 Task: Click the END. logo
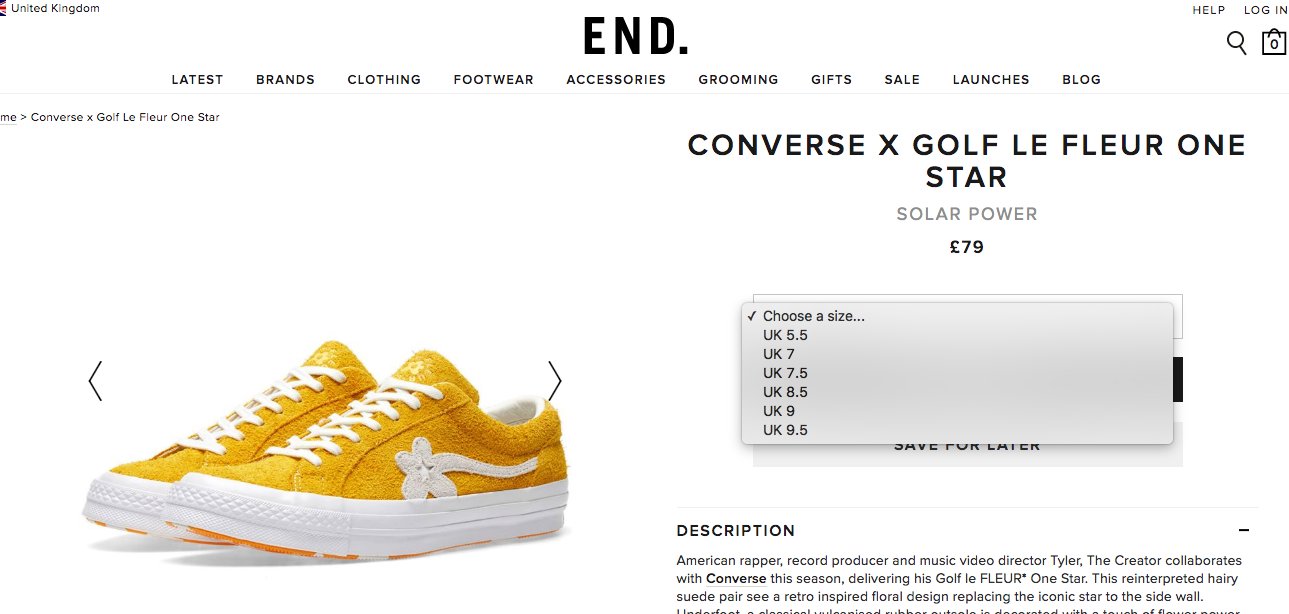point(636,37)
